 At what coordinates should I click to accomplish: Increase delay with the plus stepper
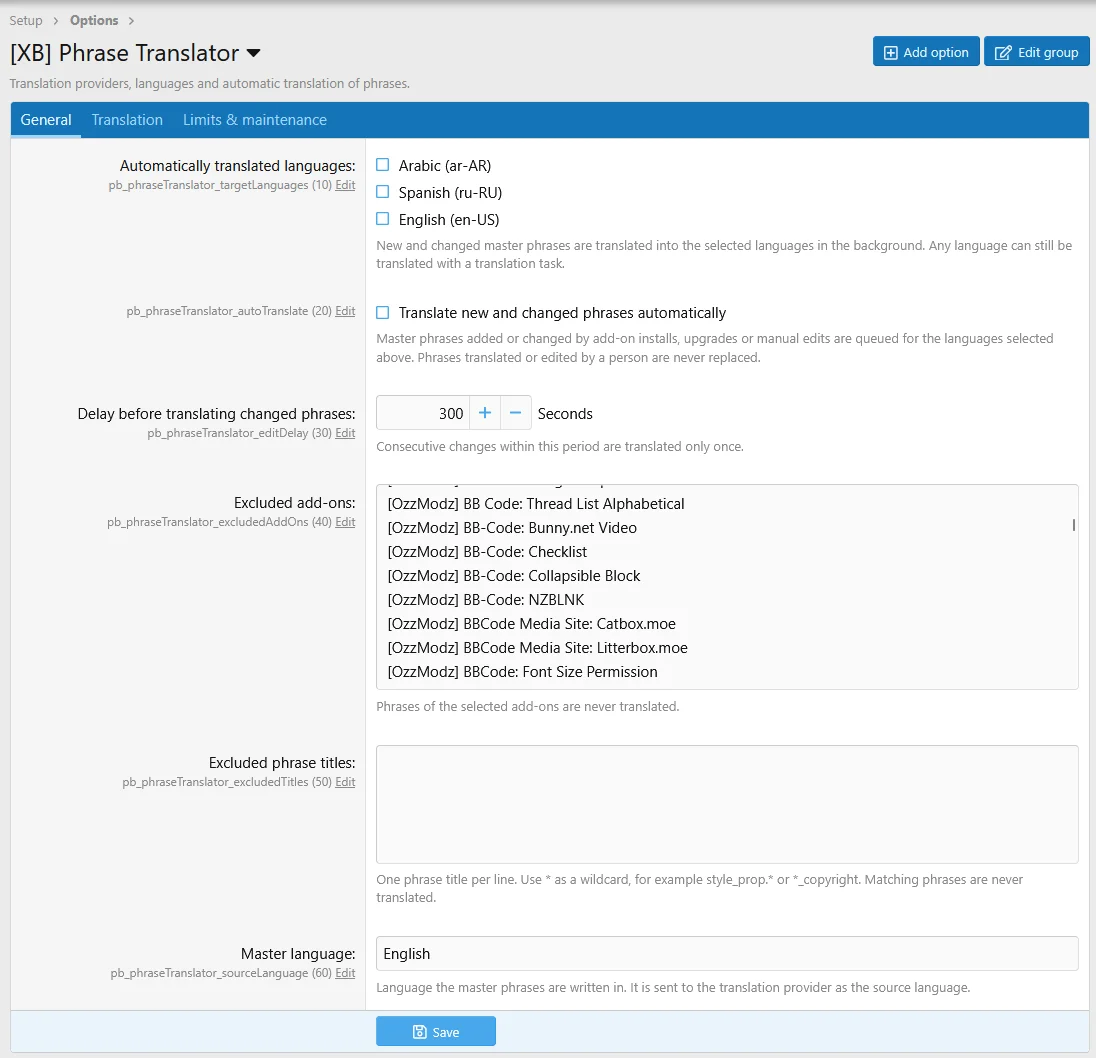(484, 413)
